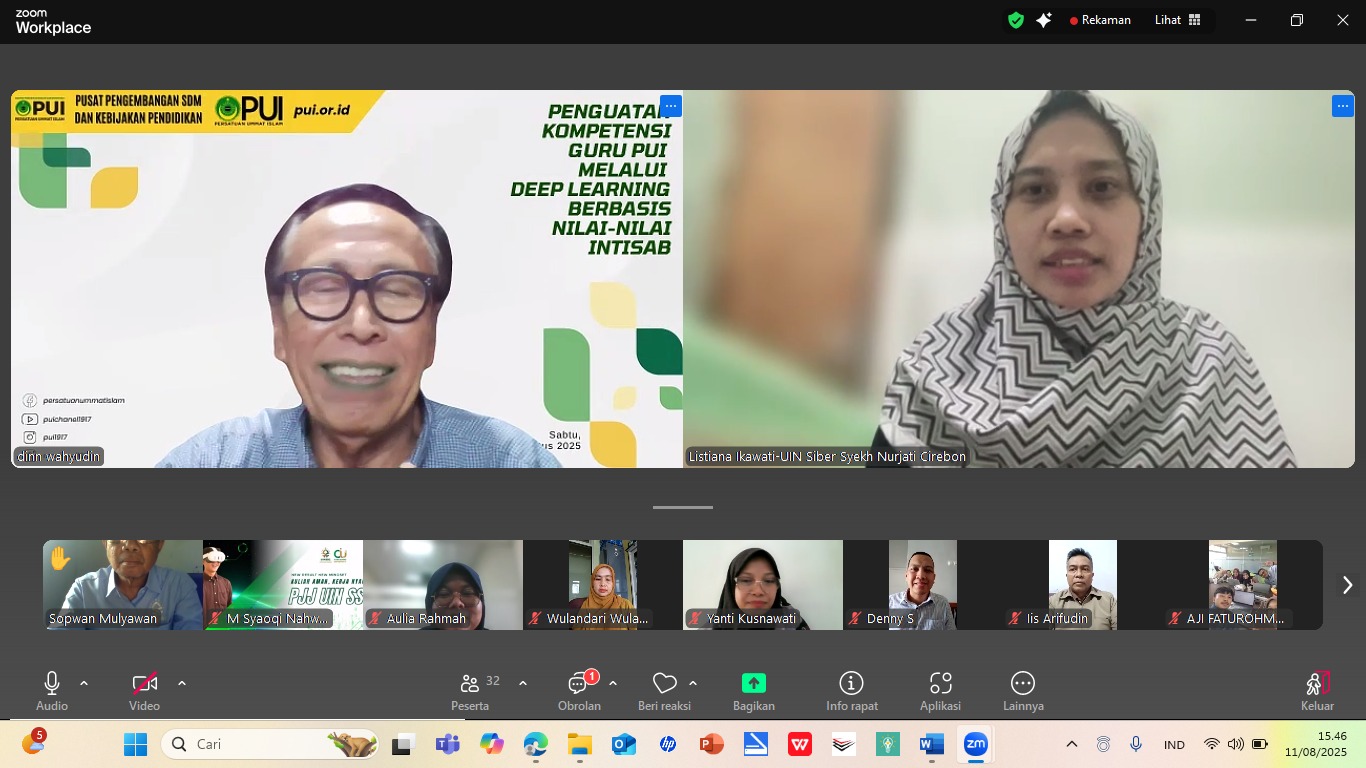Click the Rekaman recording indicator
Screen dimensions: 1366x768
point(1100,20)
